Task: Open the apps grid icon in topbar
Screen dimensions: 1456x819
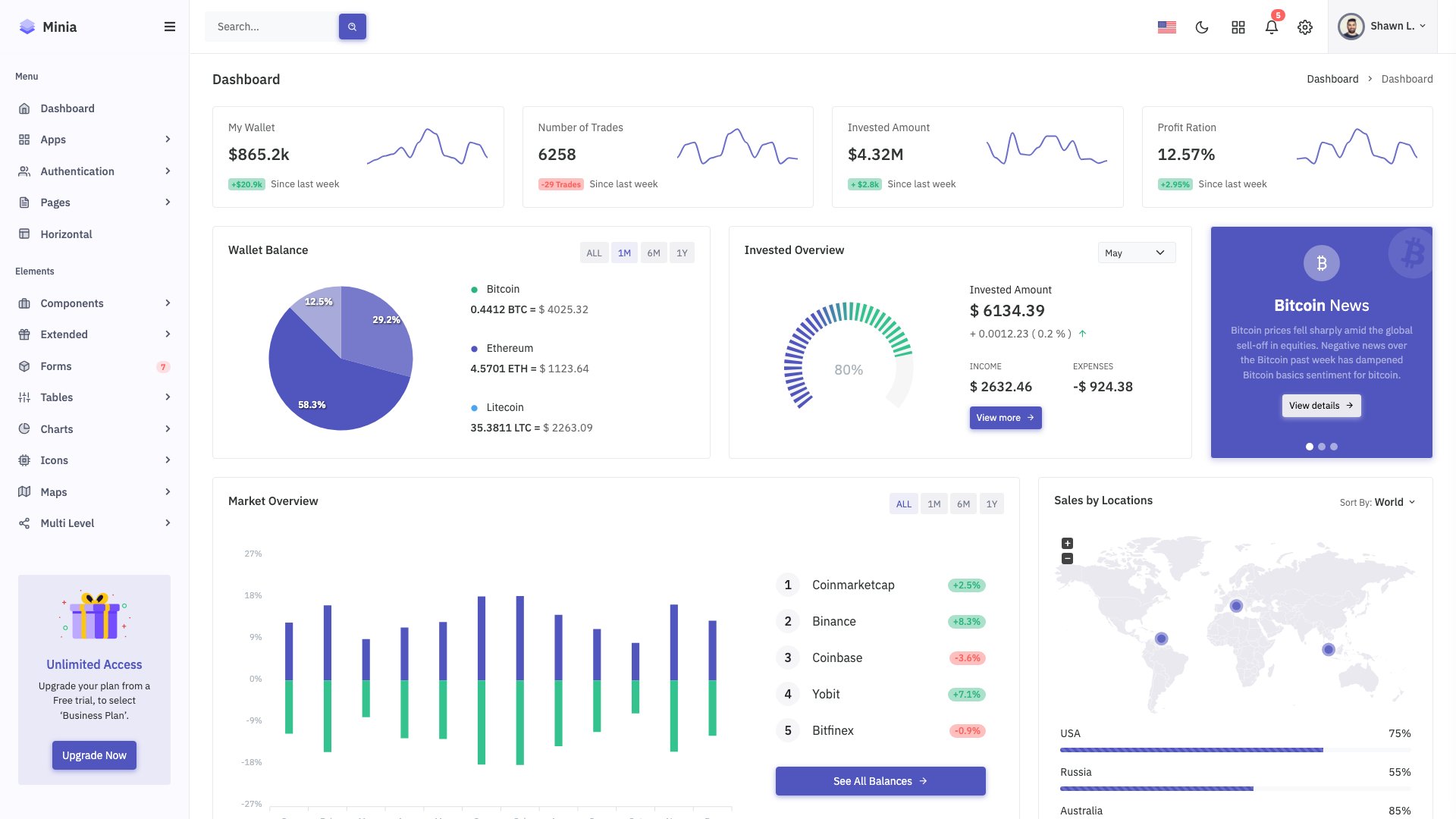Action: point(1238,27)
